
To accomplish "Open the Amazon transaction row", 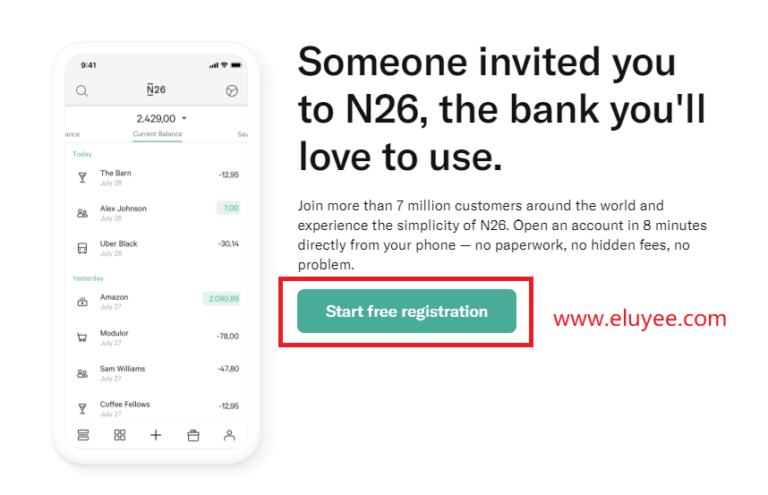I will pyautogui.click(x=157, y=301).
